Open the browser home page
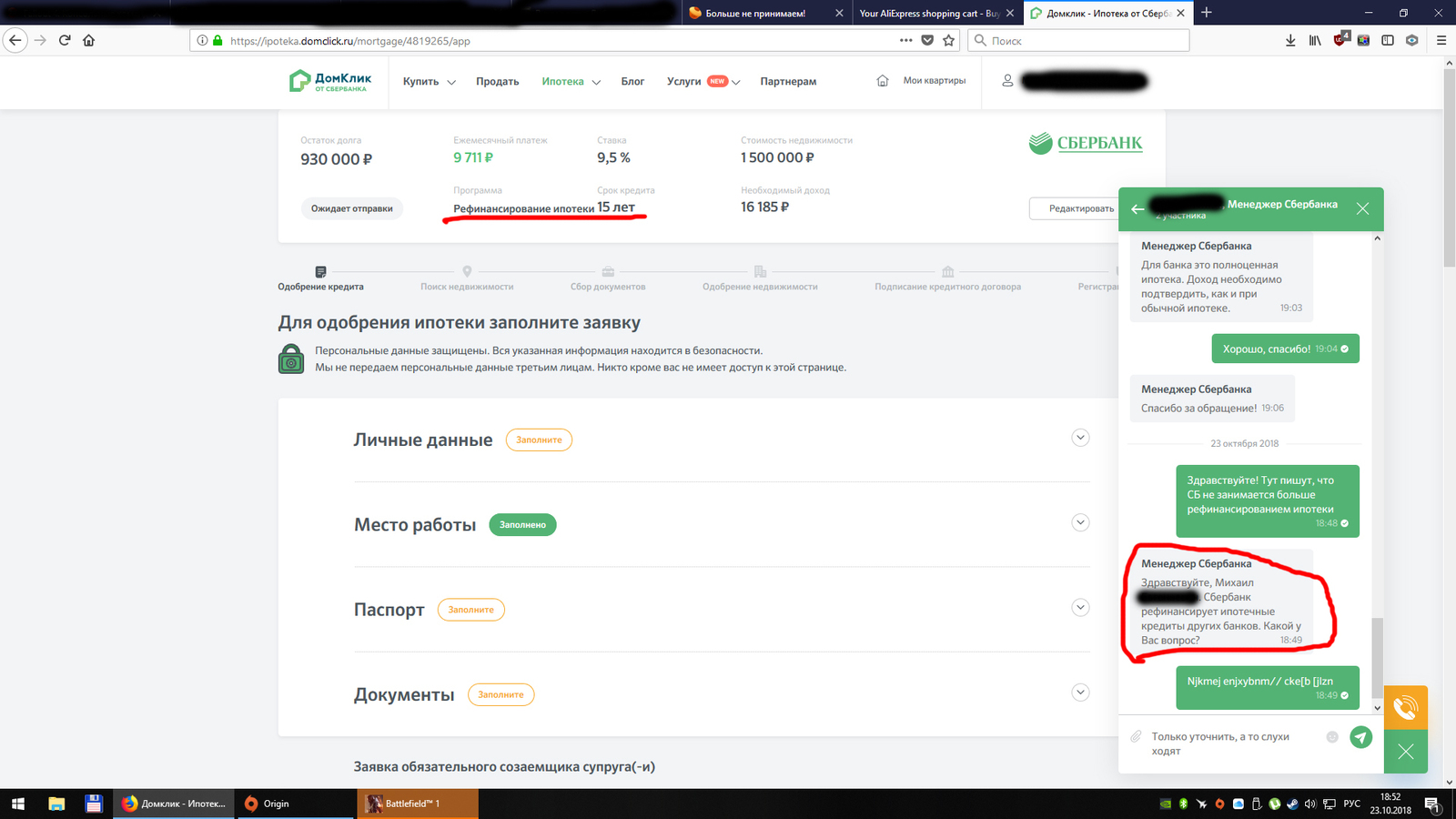 pyautogui.click(x=88, y=40)
